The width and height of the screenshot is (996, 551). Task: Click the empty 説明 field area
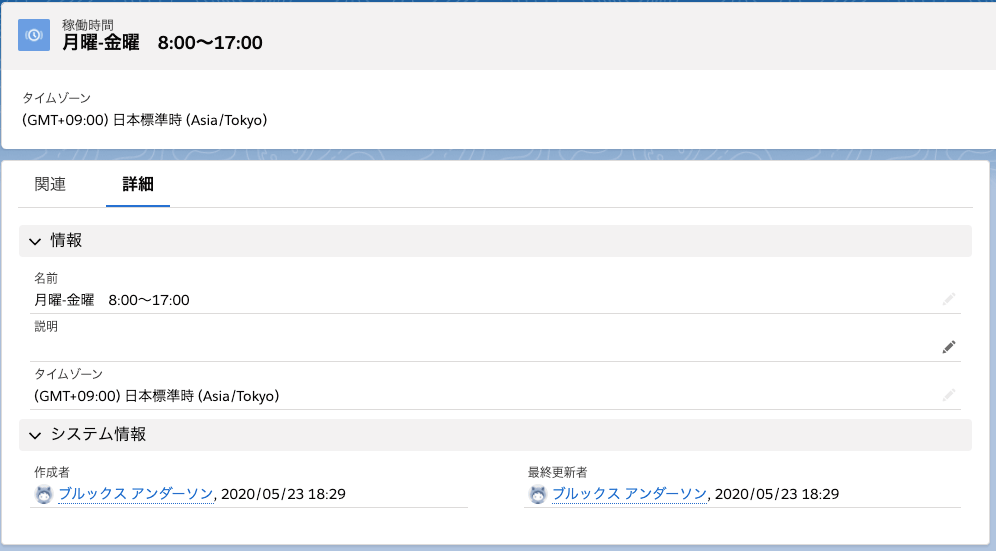click(x=483, y=347)
